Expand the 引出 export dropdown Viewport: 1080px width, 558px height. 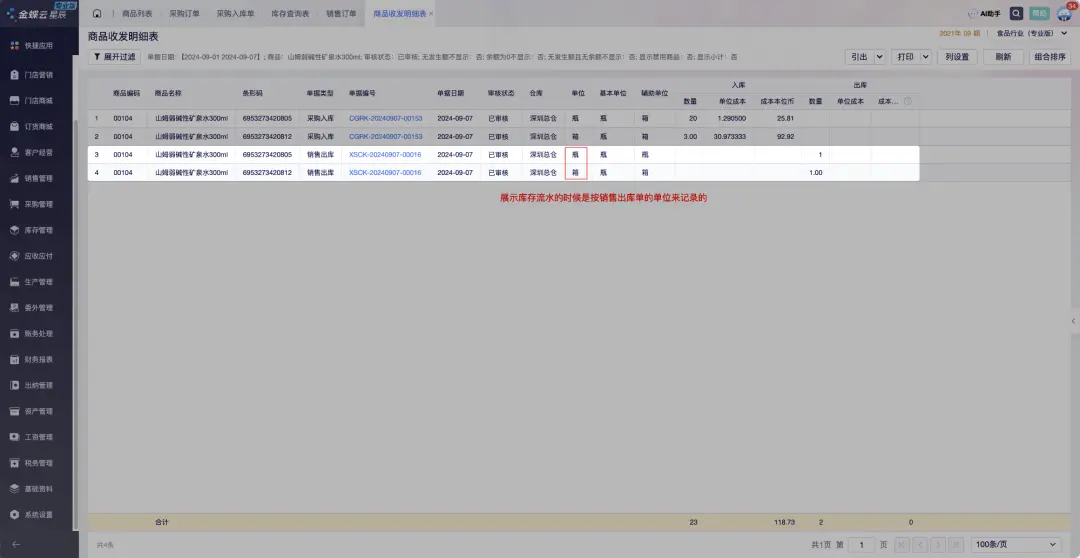coord(879,57)
